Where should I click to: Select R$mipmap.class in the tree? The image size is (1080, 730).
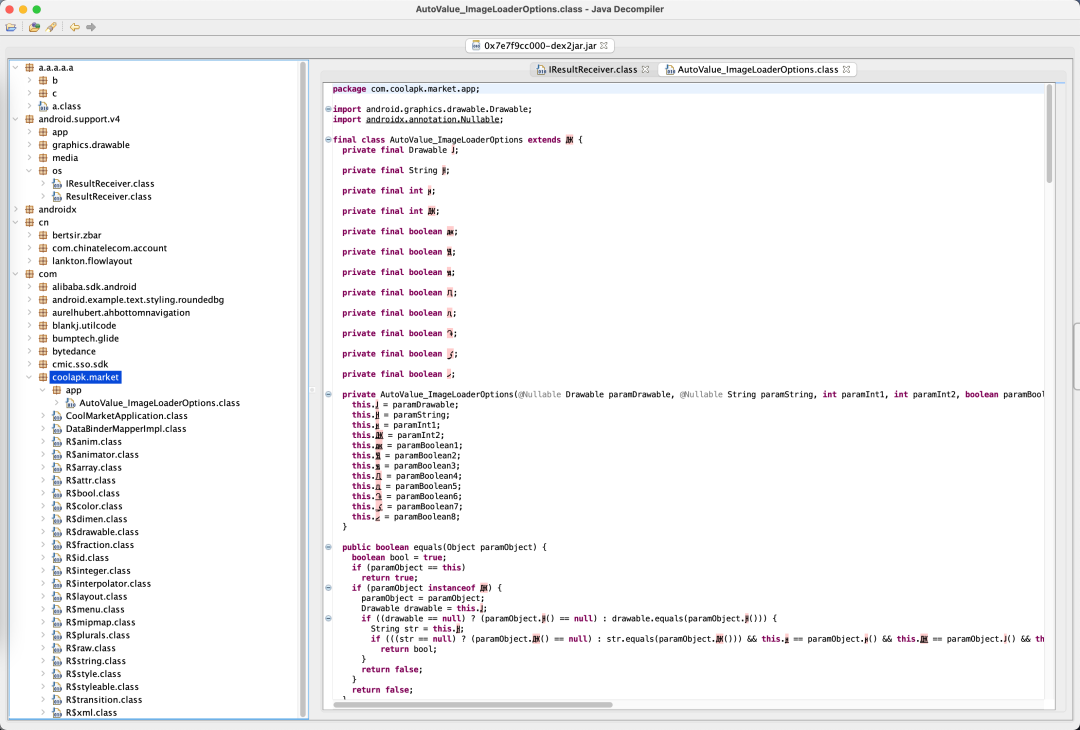(101, 622)
